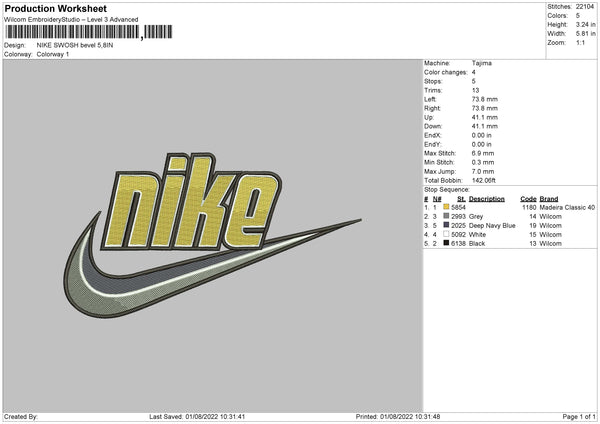
Task: Click the 'Grey' description in stop sequence
Action: tap(476, 217)
